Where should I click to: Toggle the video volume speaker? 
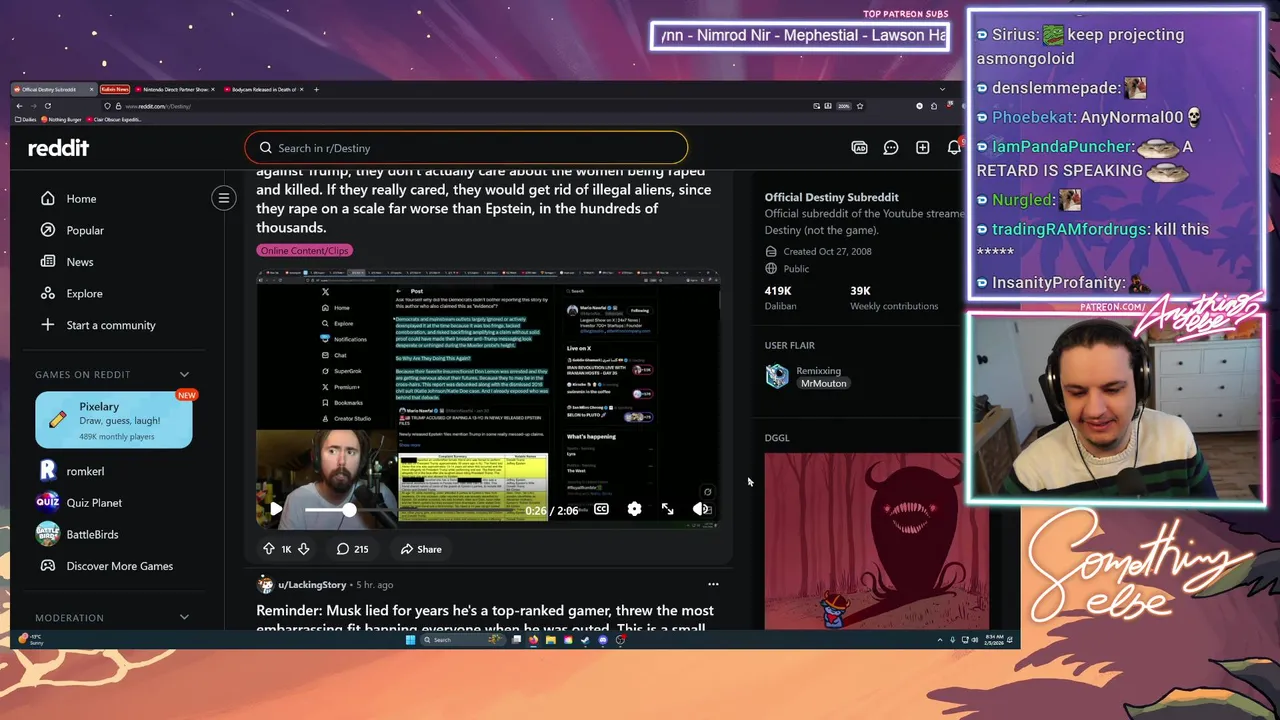click(x=700, y=509)
